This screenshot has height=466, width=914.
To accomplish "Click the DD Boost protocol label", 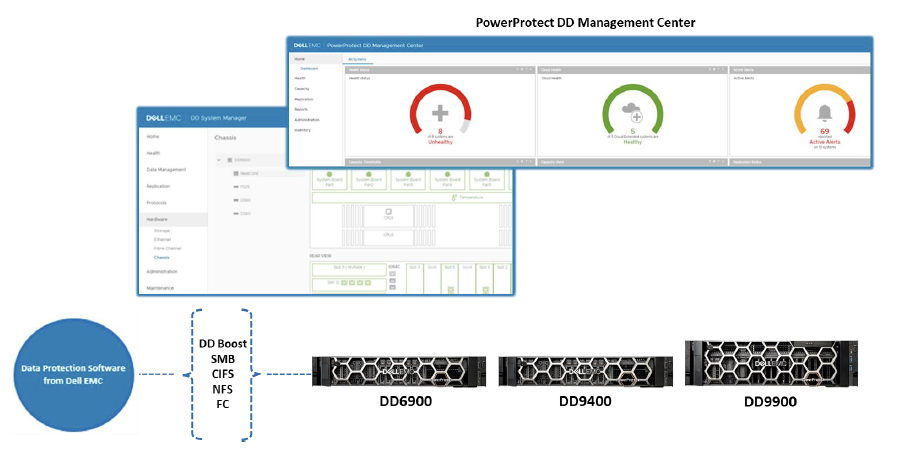I will [223, 344].
